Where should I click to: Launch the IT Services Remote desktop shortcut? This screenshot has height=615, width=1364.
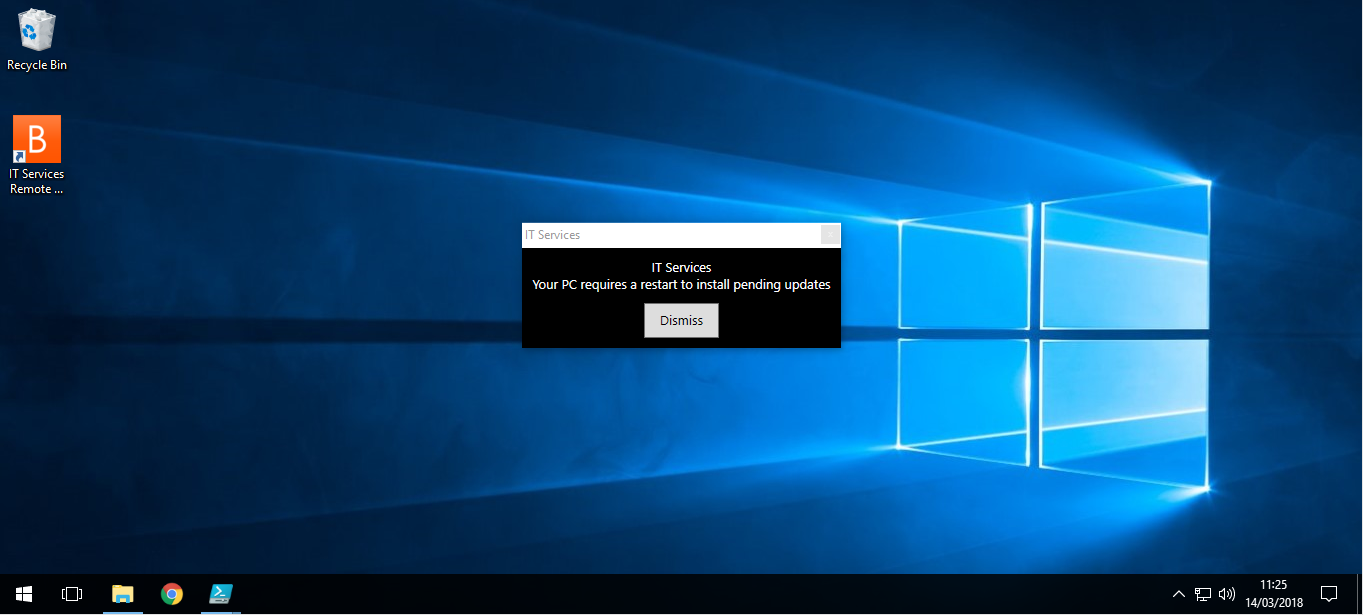point(36,137)
